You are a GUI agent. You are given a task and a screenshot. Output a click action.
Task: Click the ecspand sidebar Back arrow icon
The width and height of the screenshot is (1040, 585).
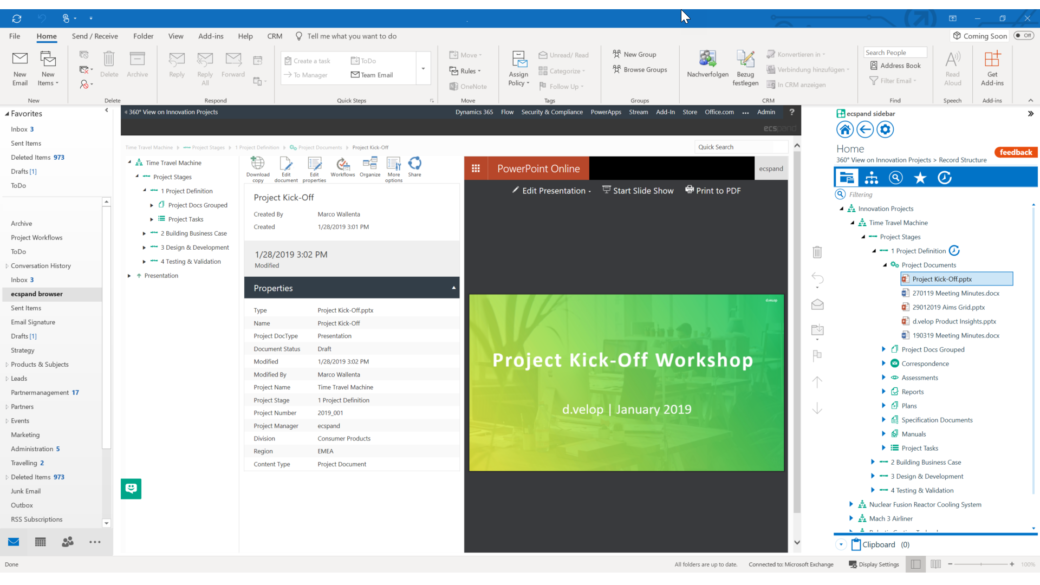tap(865, 129)
